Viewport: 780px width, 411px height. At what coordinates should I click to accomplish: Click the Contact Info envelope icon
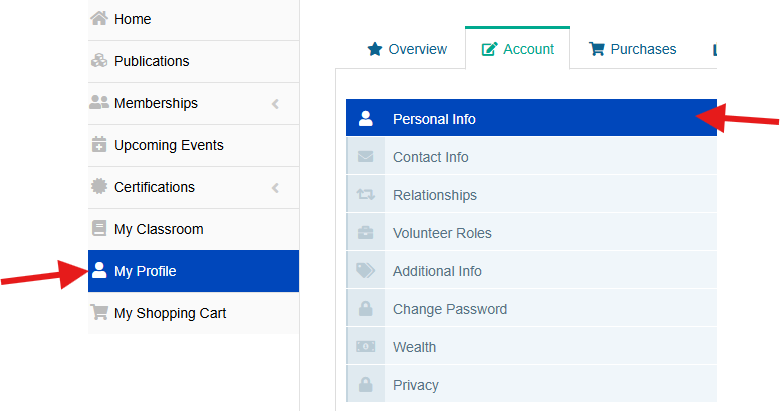(366, 156)
